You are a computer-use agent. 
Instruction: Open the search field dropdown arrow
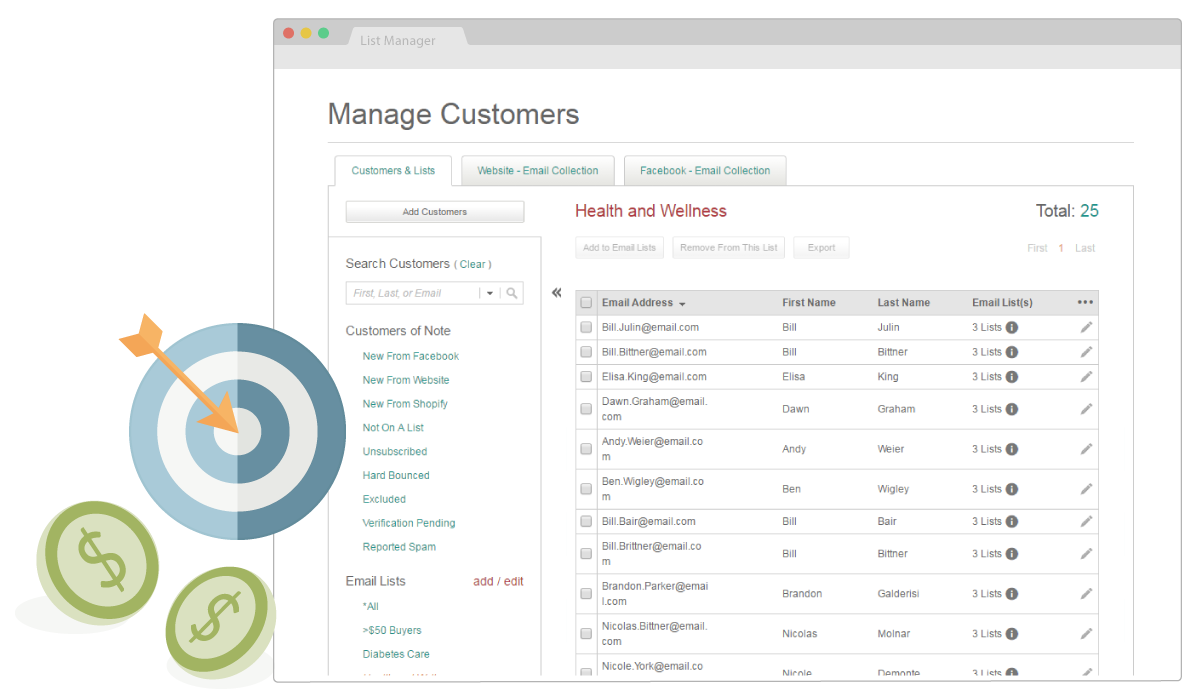(x=490, y=293)
